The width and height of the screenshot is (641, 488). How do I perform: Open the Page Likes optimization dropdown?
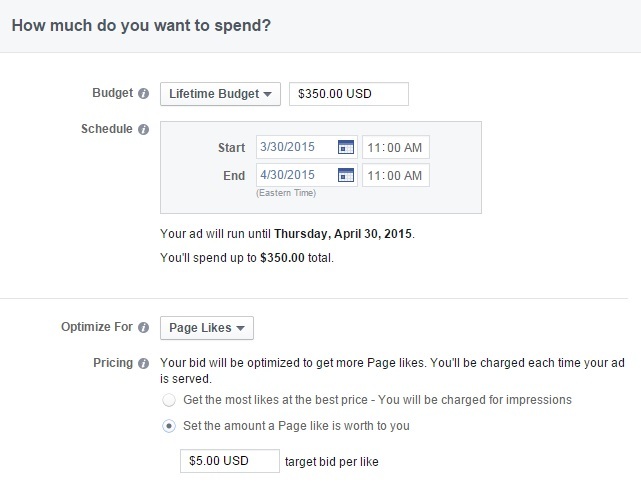coord(207,328)
